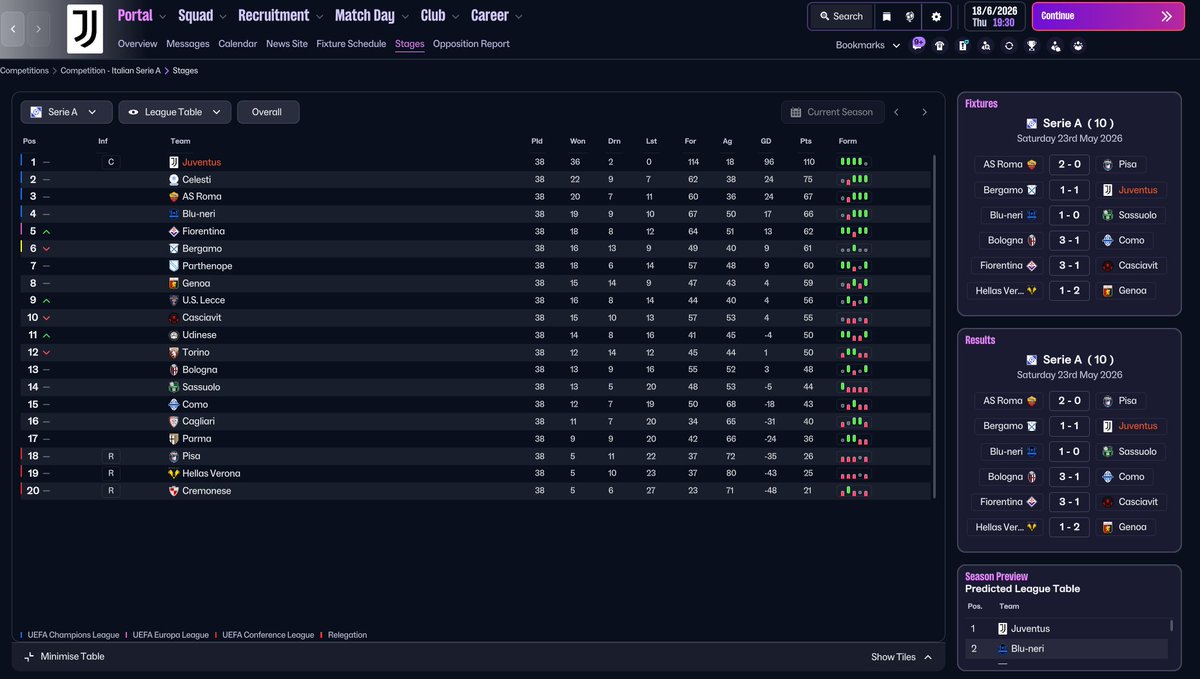Click the Hellas Verona badge in table
This screenshot has width=1200, height=679.
(174, 473)
